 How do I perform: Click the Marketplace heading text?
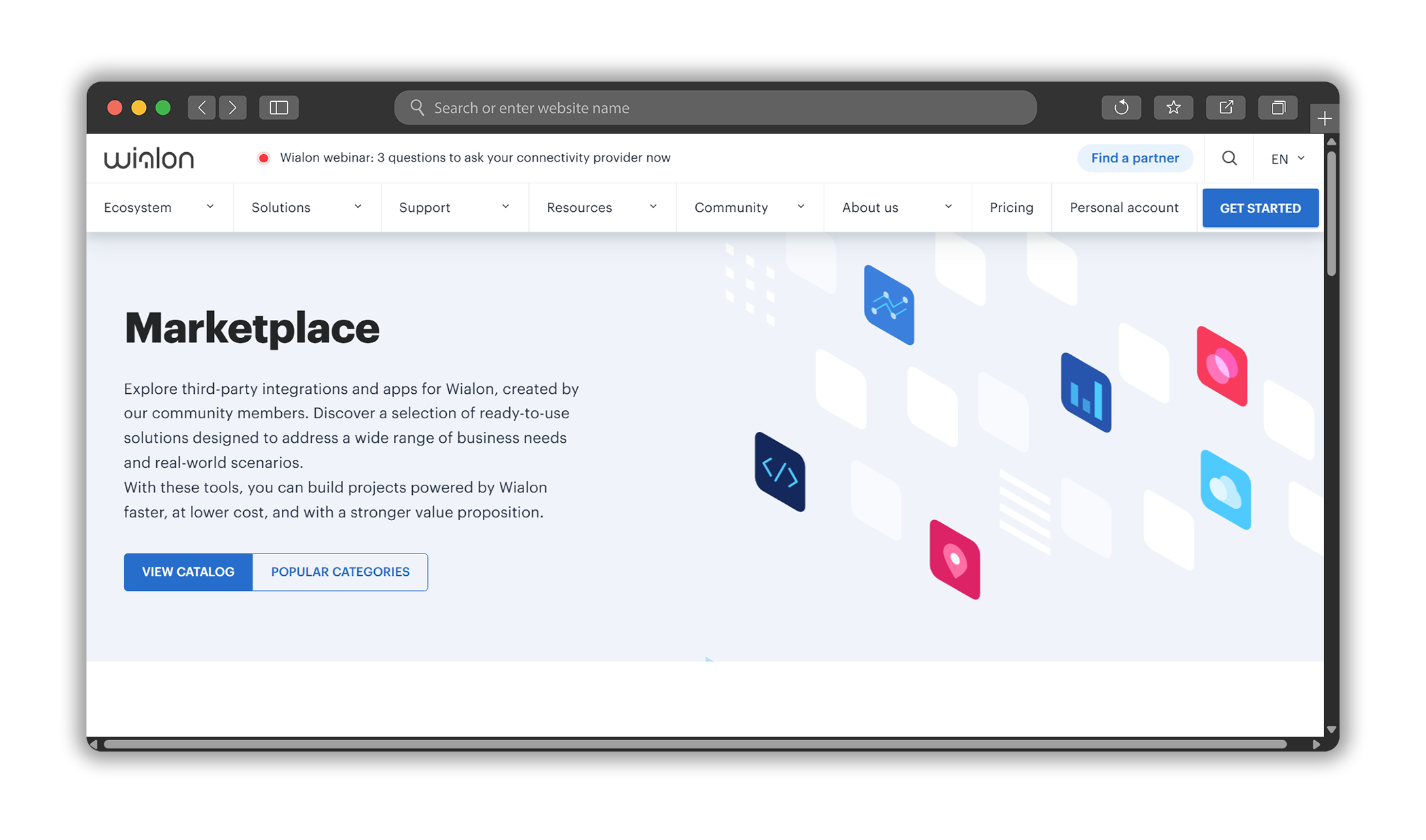(x=252, y=329)
